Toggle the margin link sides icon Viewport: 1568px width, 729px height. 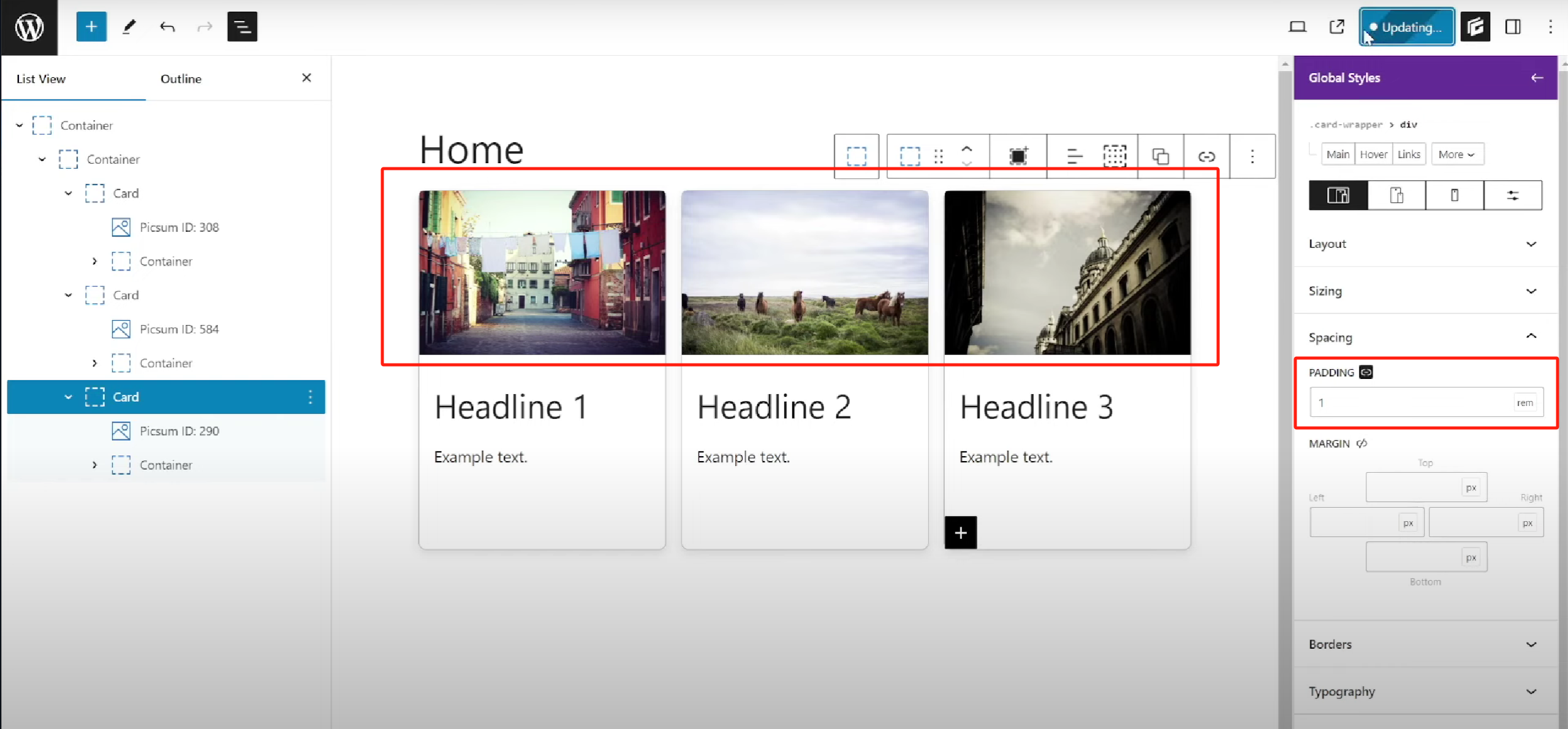pos(1362,443)
